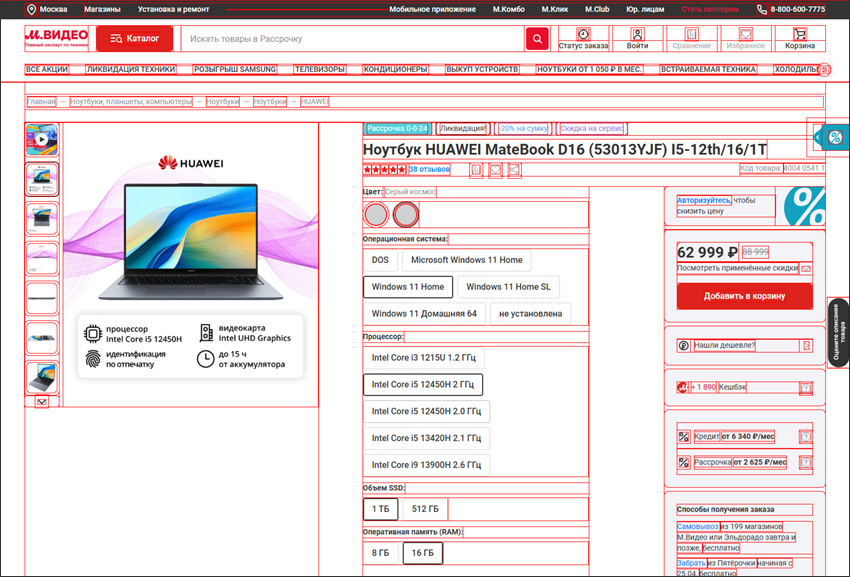Open the Каталог menu button
Image resolution: width=850 pixels, height=577 pixels.
pyautogui.click(x=134, y=39)
